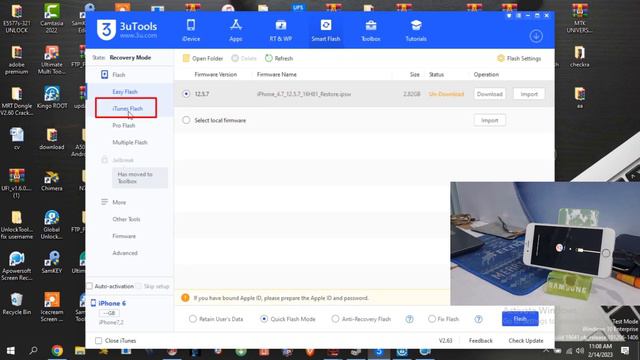Open help icon beside Fix Flash

click(x=478, y=319)
